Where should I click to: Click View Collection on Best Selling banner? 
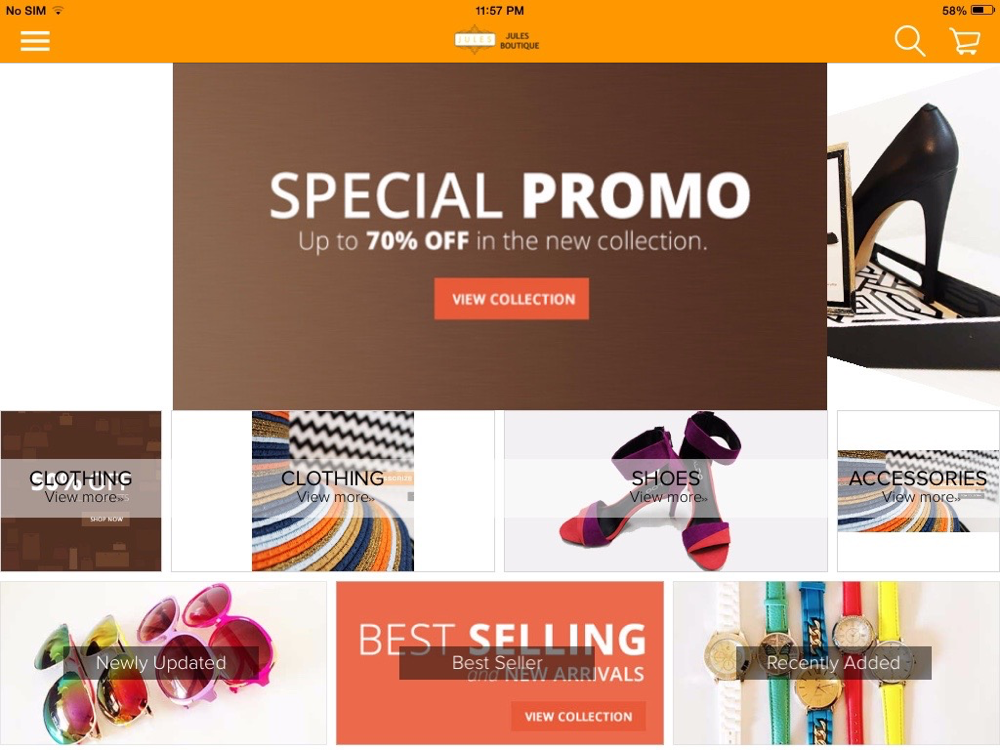click(x=578, y=717)
